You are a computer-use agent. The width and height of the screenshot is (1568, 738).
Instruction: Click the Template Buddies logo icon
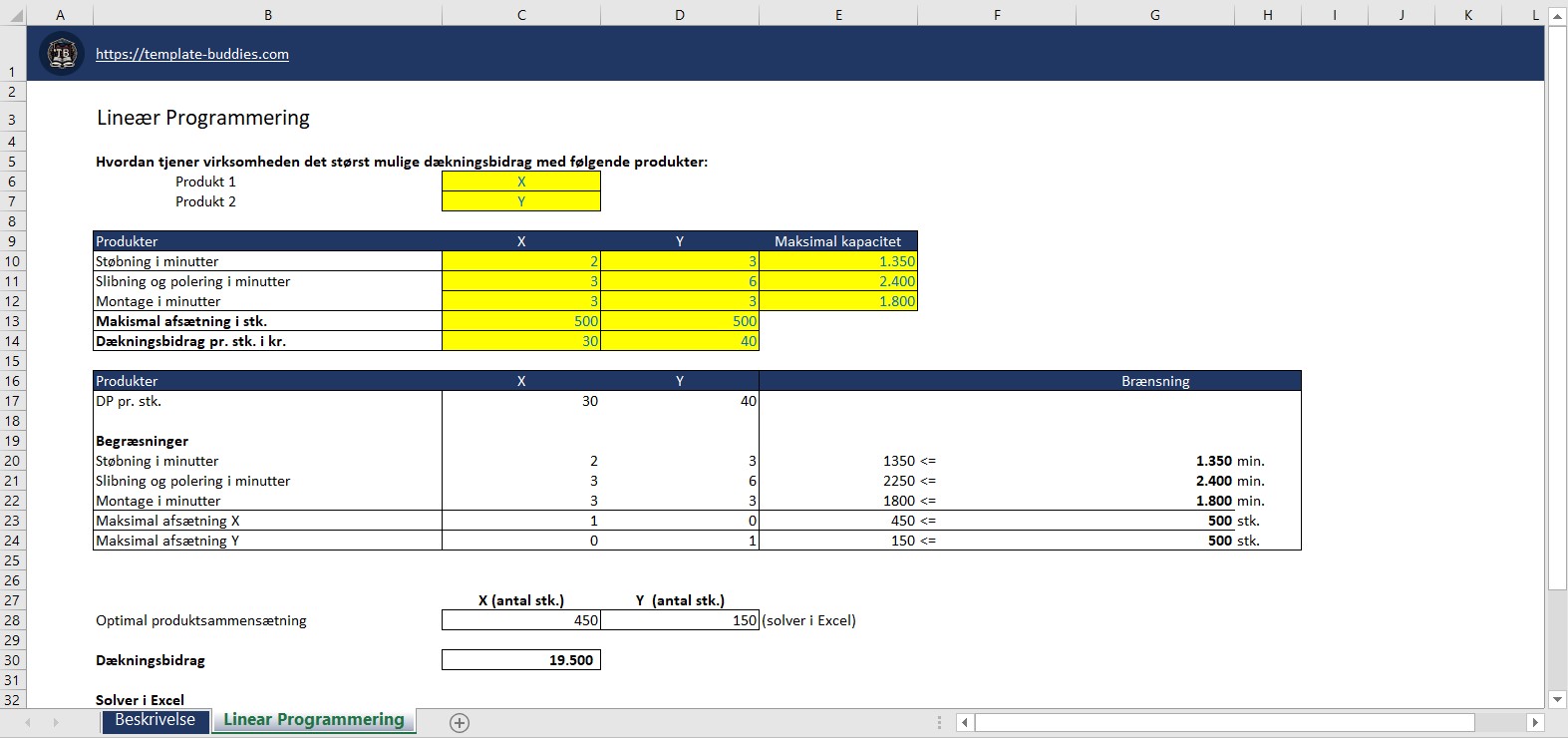[x=62, y=54]
